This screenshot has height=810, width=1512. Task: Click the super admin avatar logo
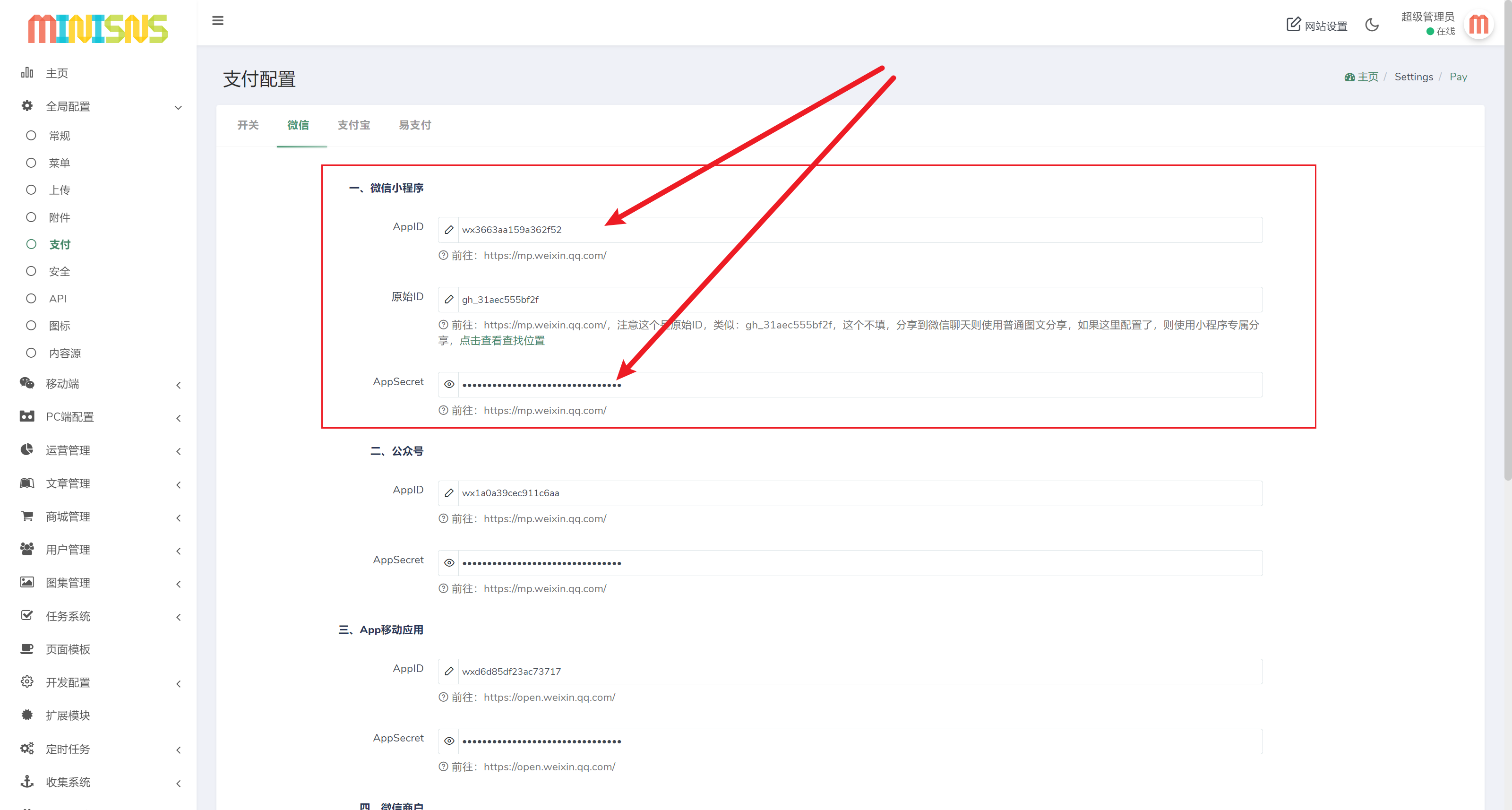tap(1478, 25)
